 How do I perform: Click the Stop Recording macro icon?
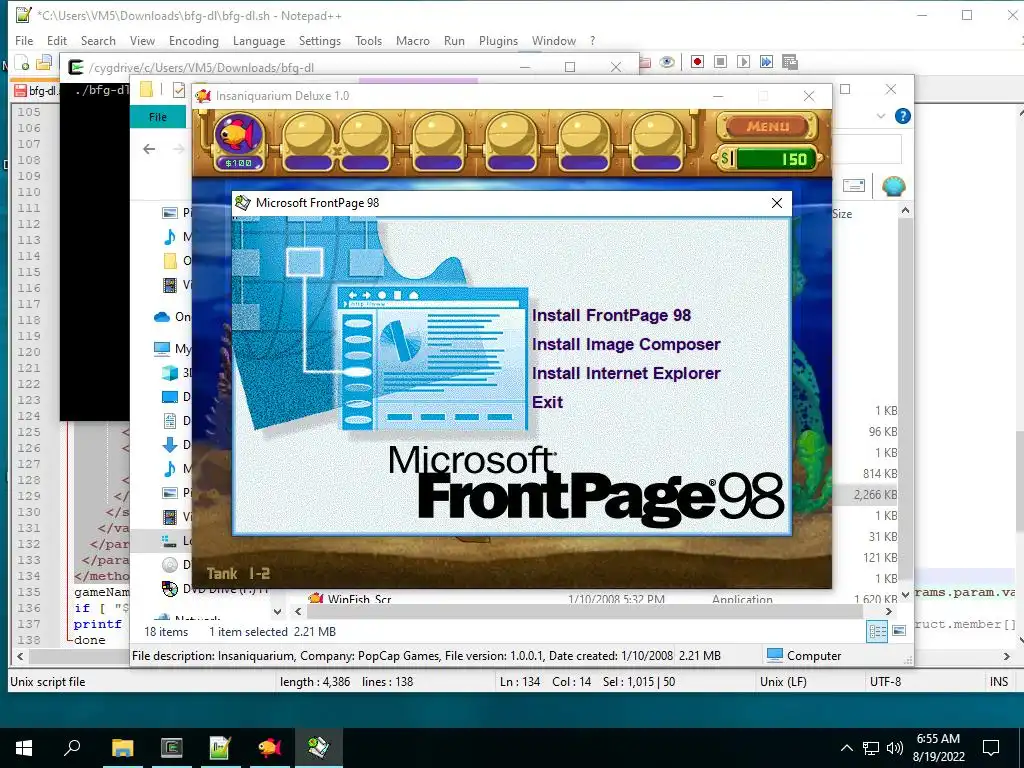click(720, 62)
